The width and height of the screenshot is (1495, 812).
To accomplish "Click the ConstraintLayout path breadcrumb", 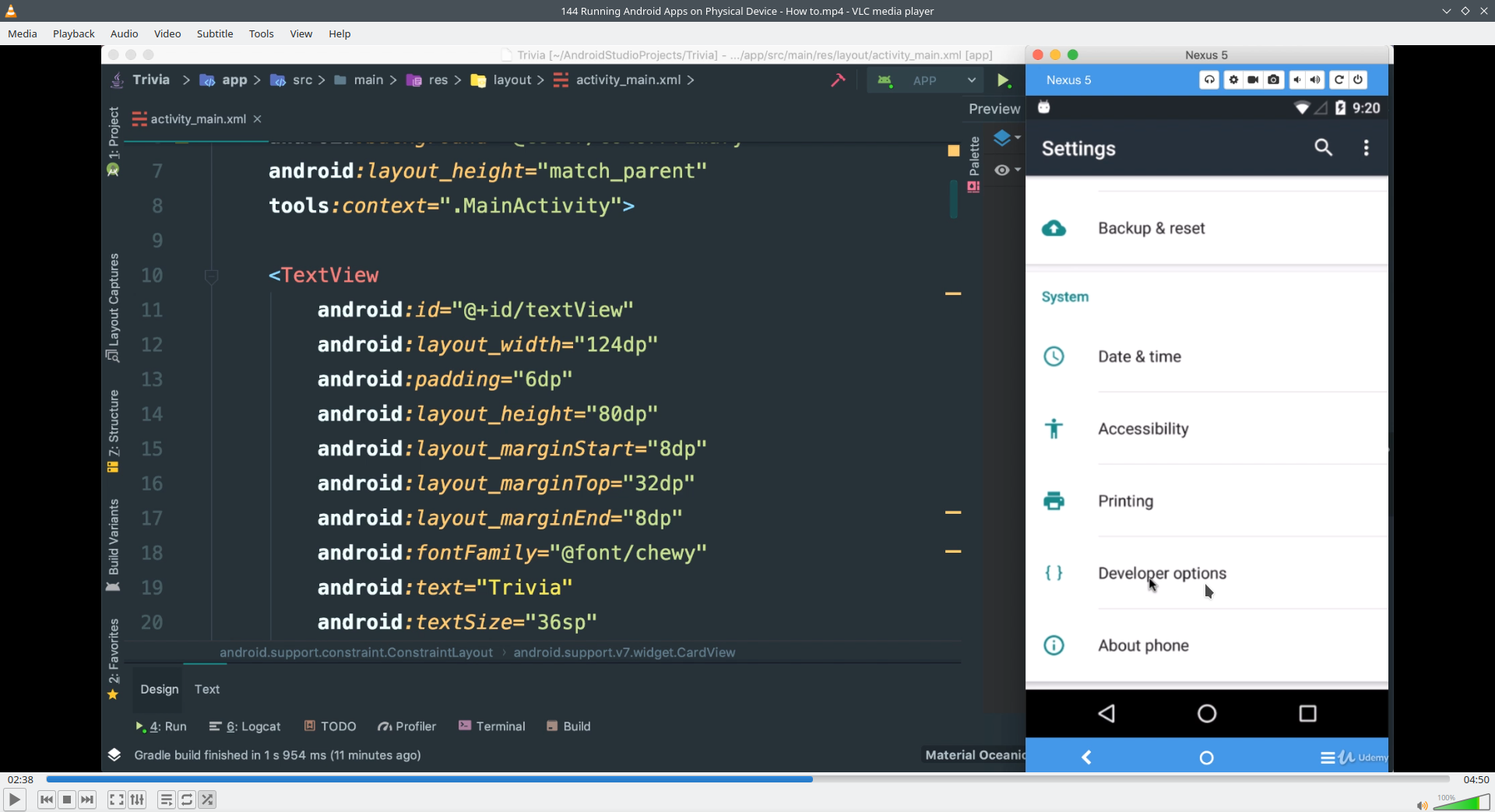I will point(356,652).
